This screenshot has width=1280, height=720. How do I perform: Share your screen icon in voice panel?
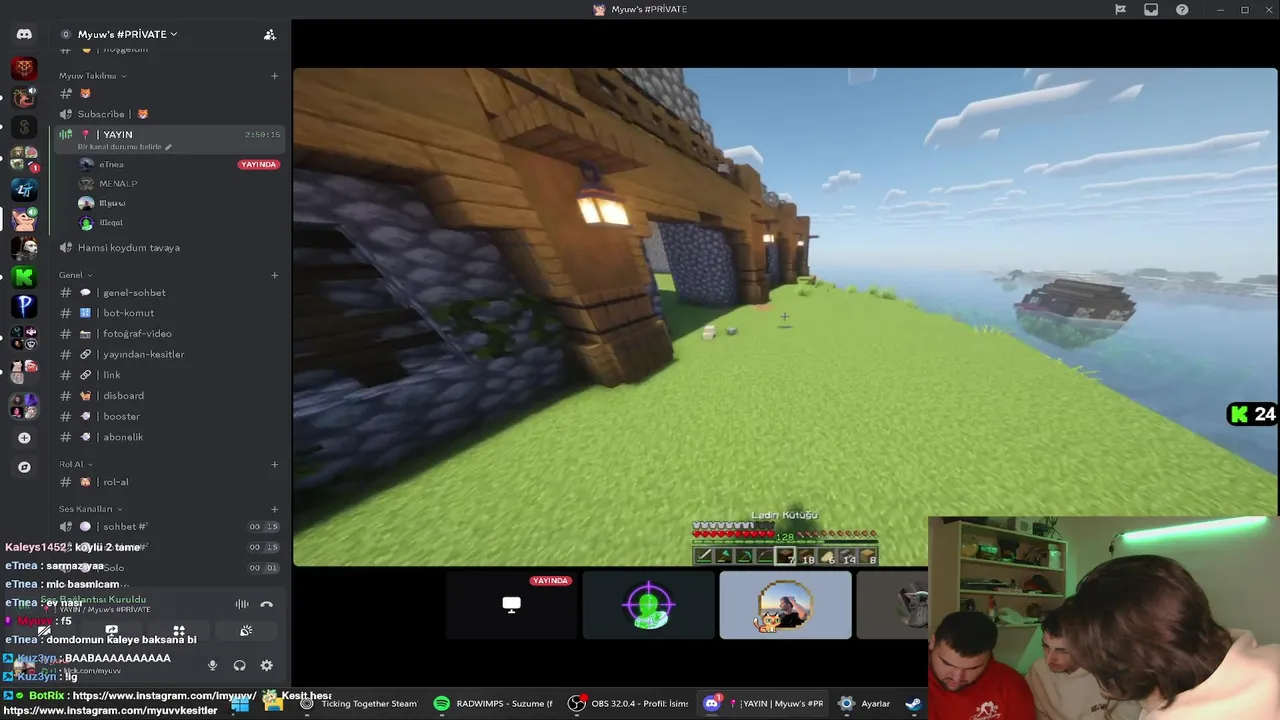pyautogui.click(x=112, y=631)
